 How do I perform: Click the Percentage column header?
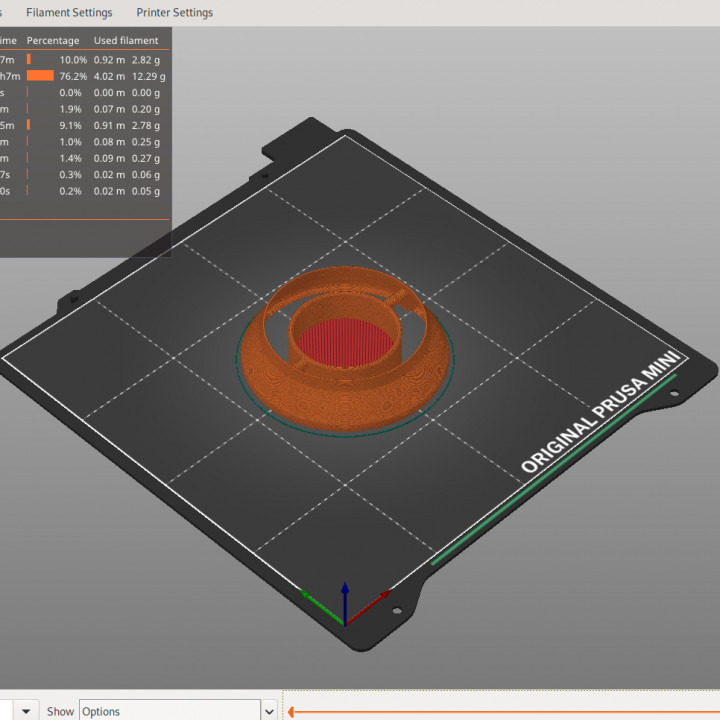tap(53, 40)
